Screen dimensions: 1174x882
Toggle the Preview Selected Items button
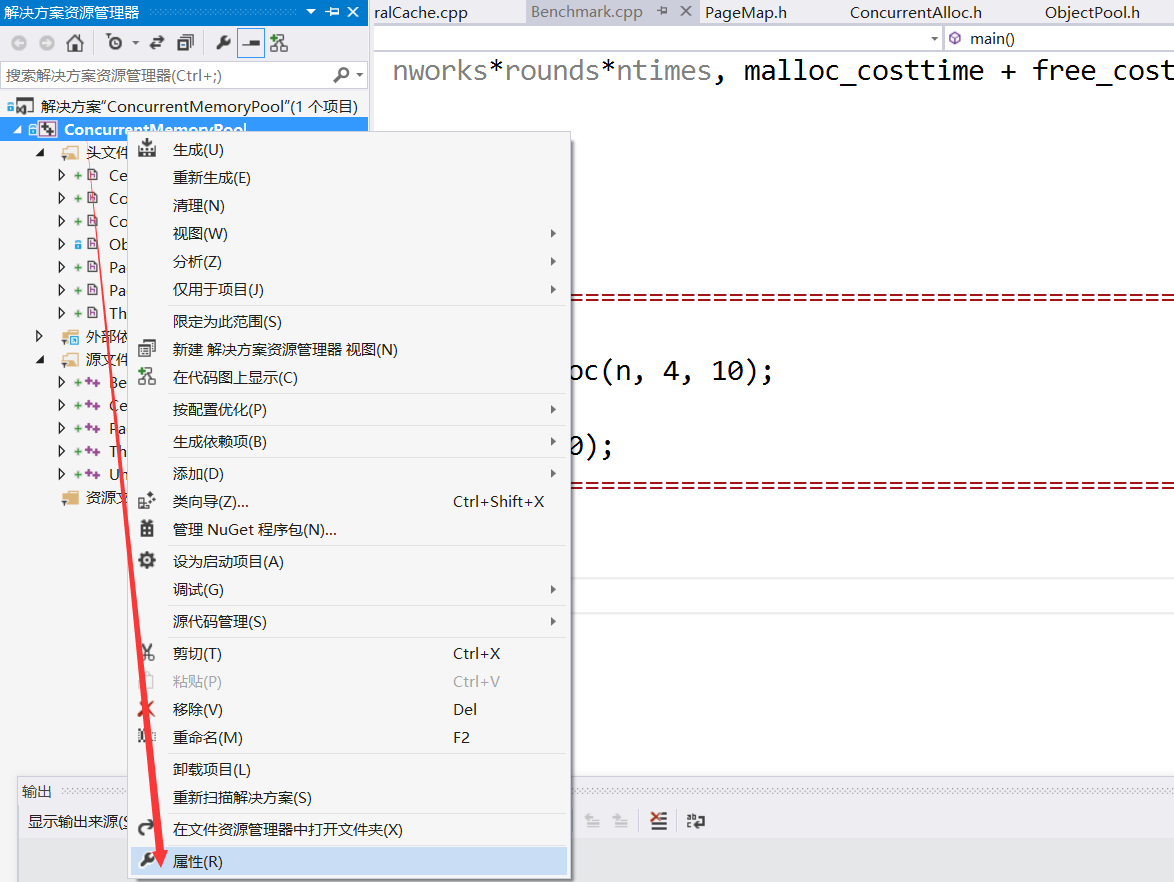(x=251, y=43)
